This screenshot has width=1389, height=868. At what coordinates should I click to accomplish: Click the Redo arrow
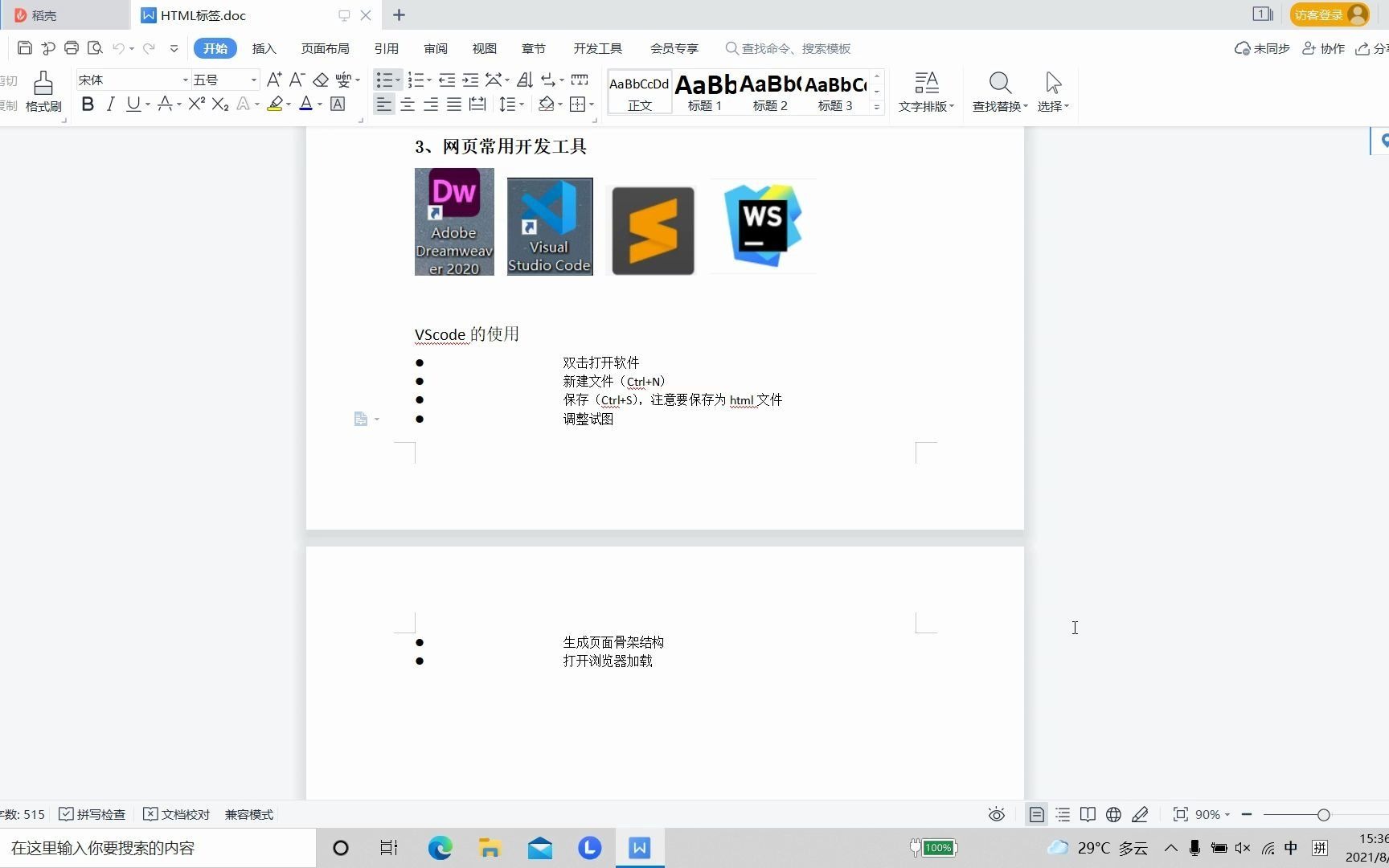149,48
